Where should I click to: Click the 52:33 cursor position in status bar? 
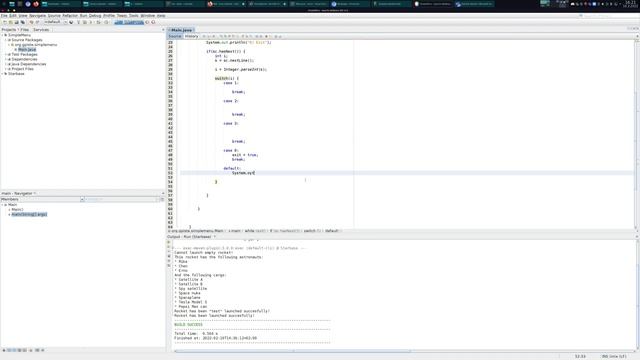pyautogui.click(x=580, y=357)
